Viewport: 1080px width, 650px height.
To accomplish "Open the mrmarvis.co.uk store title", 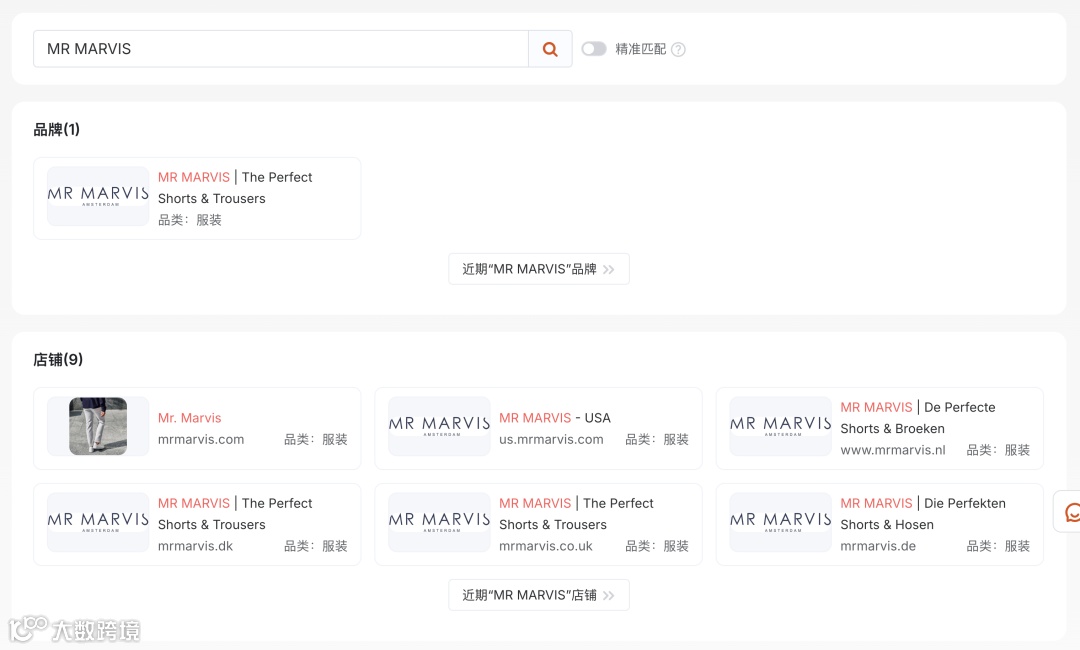I will pyautogui.click(x=576, y=514).
